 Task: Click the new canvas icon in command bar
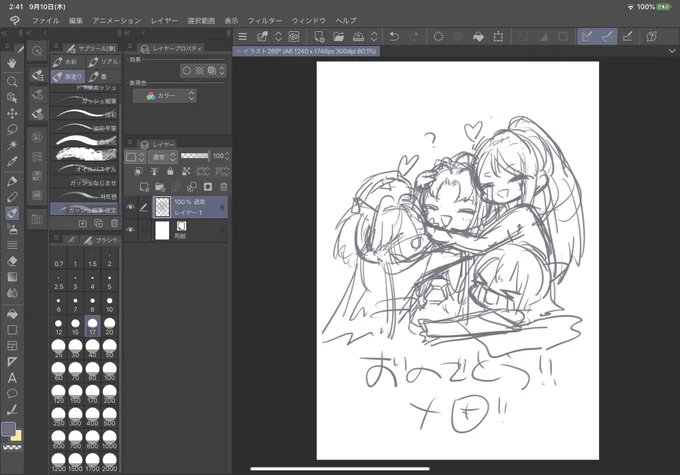tap(319, 36)
